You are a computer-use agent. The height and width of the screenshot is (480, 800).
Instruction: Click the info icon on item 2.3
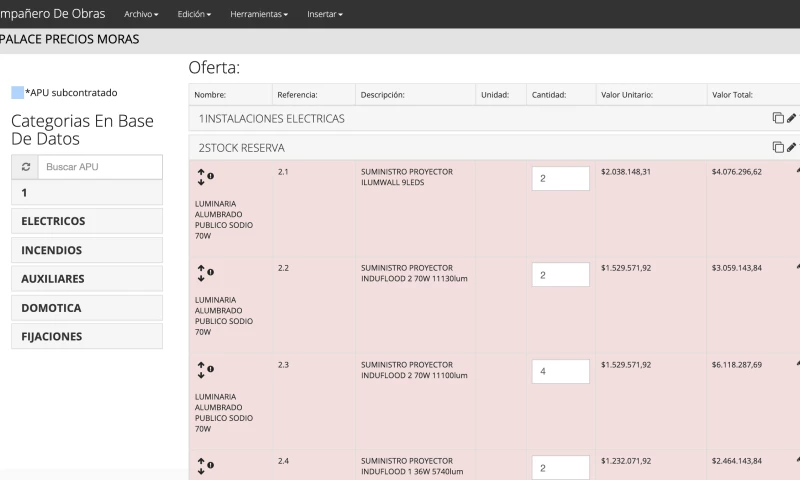tap(210, 369)
